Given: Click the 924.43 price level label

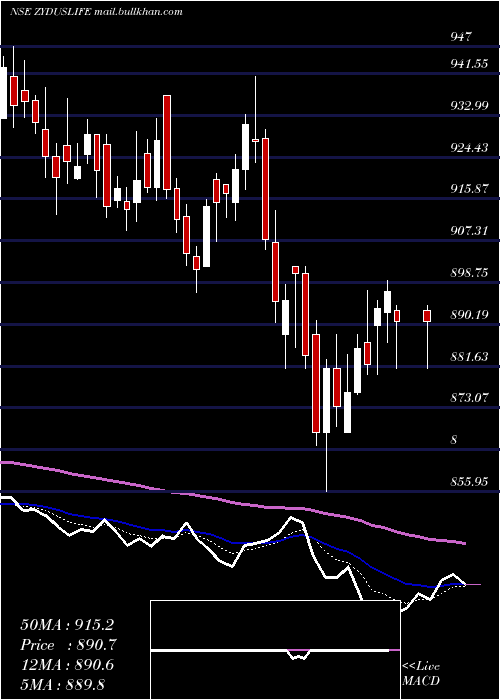Looking at the screenshot, I should 469,147.
